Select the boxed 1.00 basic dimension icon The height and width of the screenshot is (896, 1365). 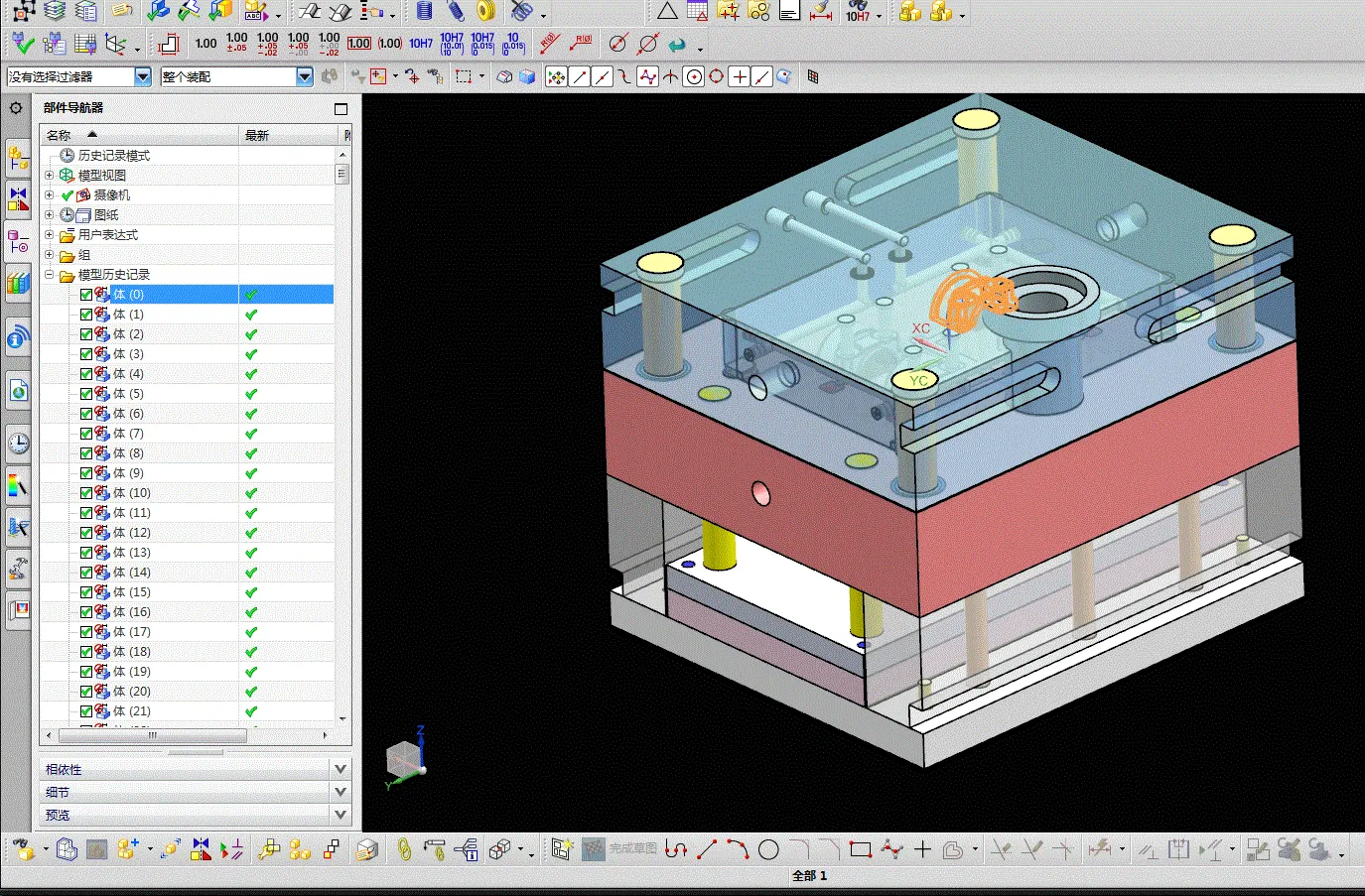[x=359, y=44]
